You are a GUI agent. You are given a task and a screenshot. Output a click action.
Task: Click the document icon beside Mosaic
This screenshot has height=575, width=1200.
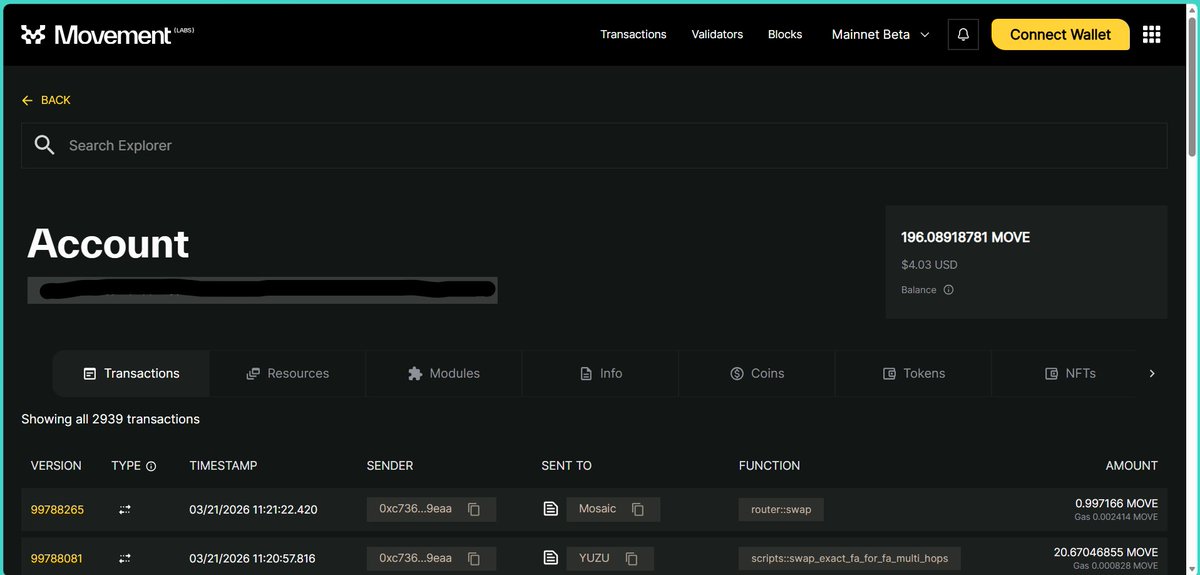(550, 509)
